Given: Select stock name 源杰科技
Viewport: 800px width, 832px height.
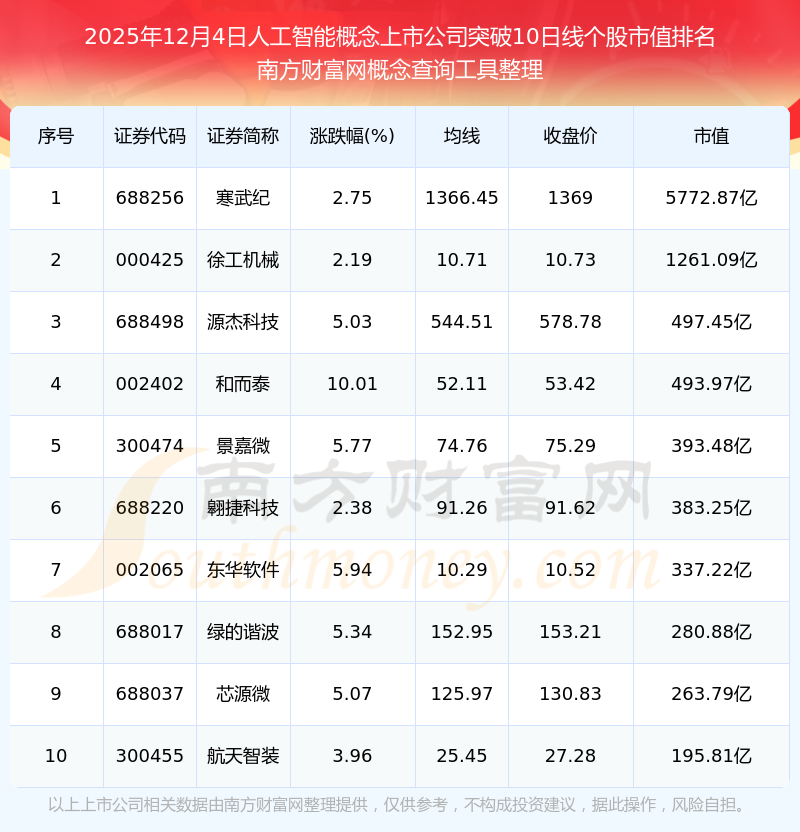Looking at the screenshot, I should [243, 322].
